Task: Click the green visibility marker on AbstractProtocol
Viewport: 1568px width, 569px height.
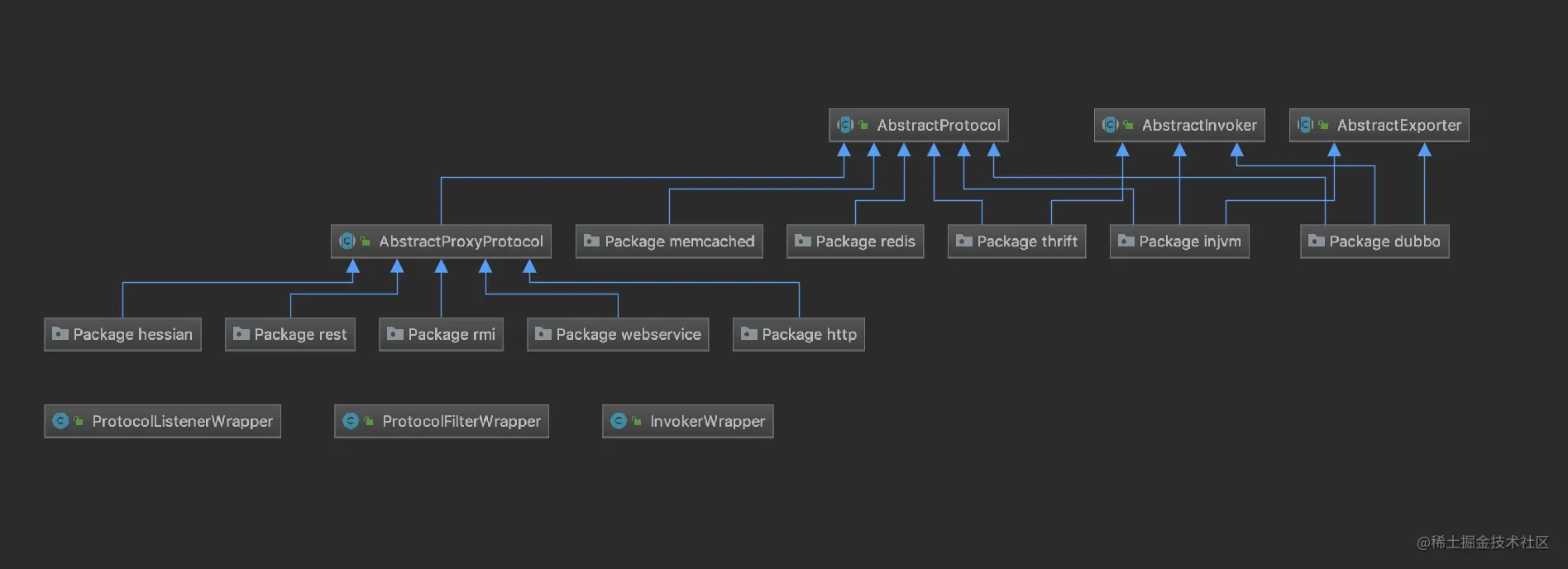Action: pyautogui.click(x=863, y=125)
